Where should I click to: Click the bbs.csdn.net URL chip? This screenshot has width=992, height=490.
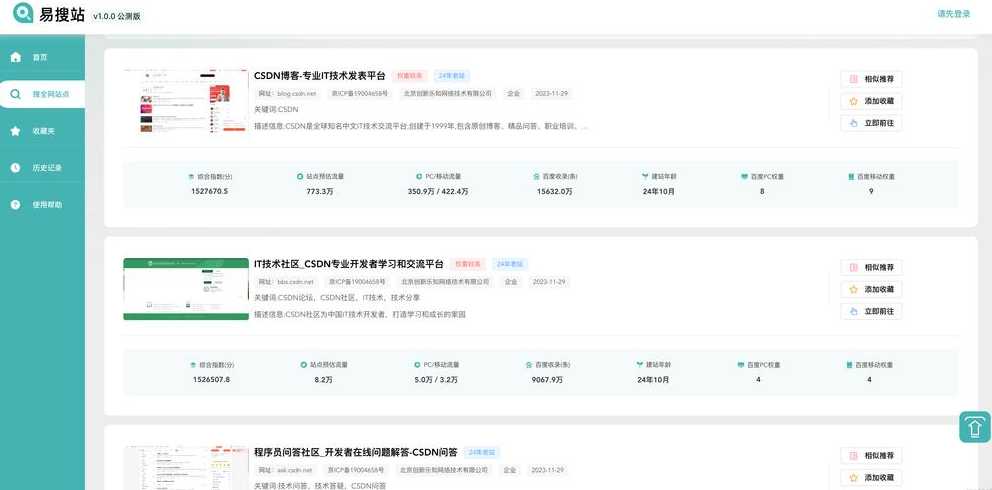click(286, 282)
